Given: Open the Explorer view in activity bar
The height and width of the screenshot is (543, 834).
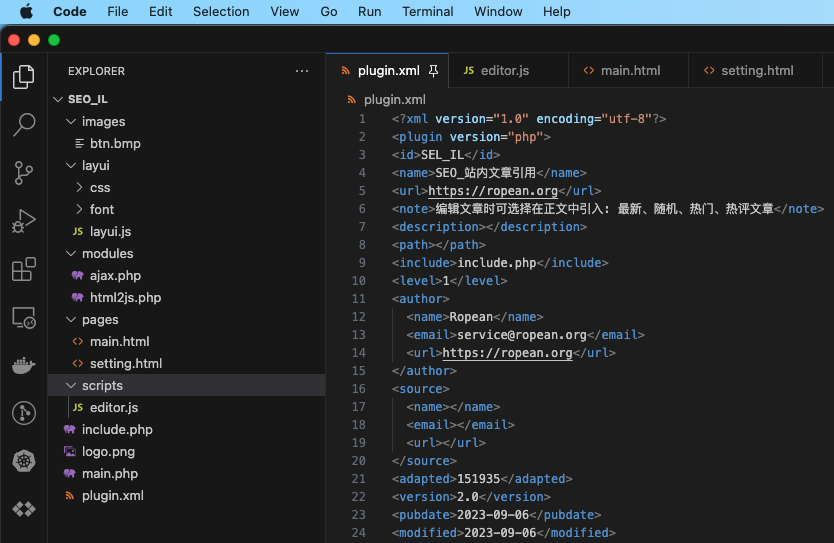Looking at the screenshot, I should (x=24, y=77).
